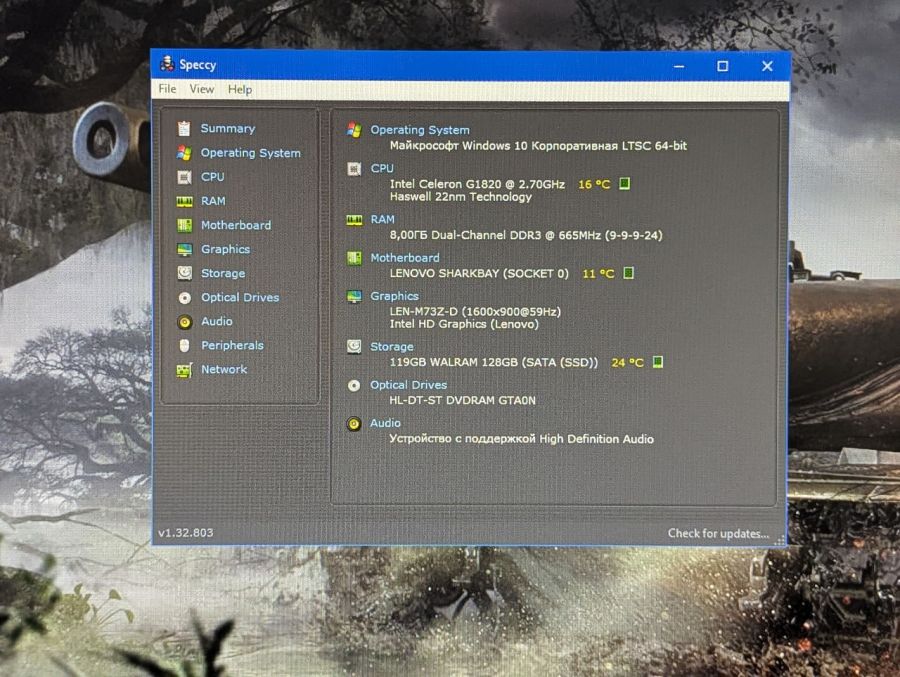Viewport: 900px width, 677px height.
Task: Click the Storage hard drive icon in sidebar
Action: click(184, 273)
